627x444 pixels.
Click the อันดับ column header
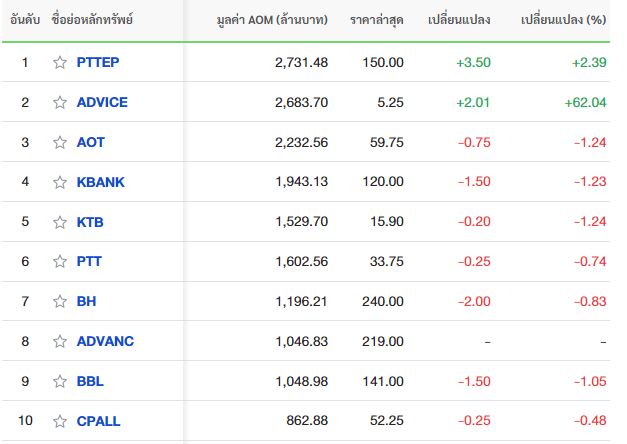[25, 20]
